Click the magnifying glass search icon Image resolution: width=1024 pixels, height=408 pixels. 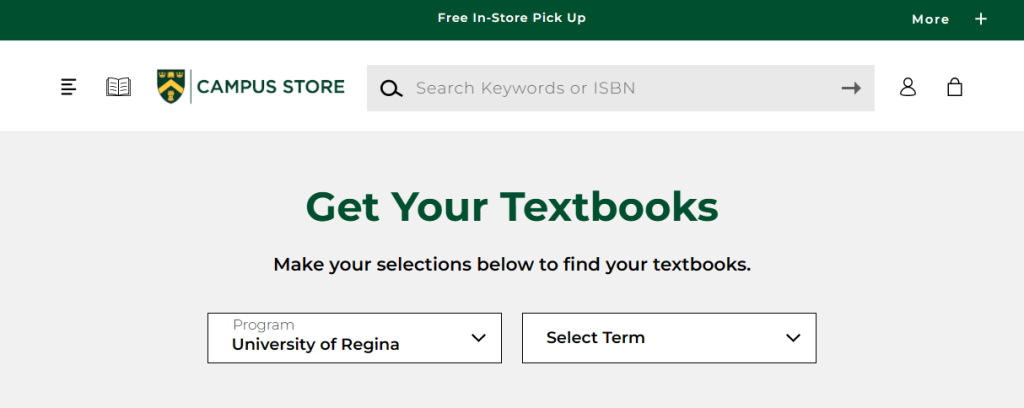pyautogui.click(x=391, y=88)
